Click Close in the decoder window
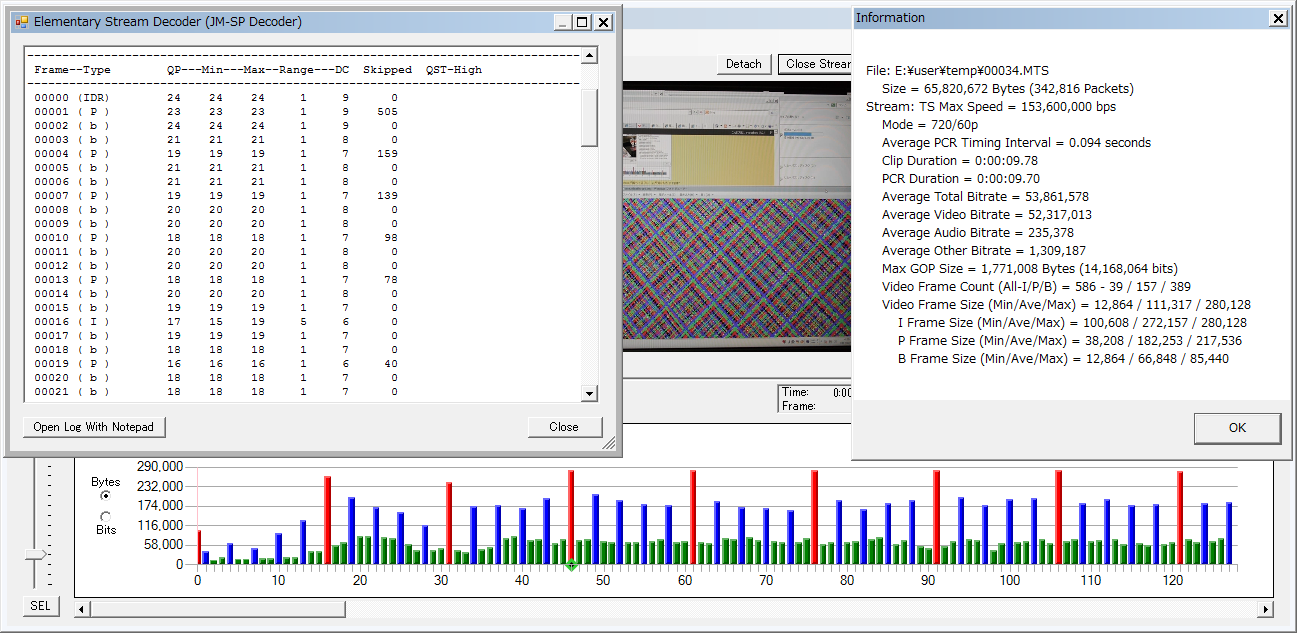This screenshot has width=1297, height=633. click(x=564, y=427)
